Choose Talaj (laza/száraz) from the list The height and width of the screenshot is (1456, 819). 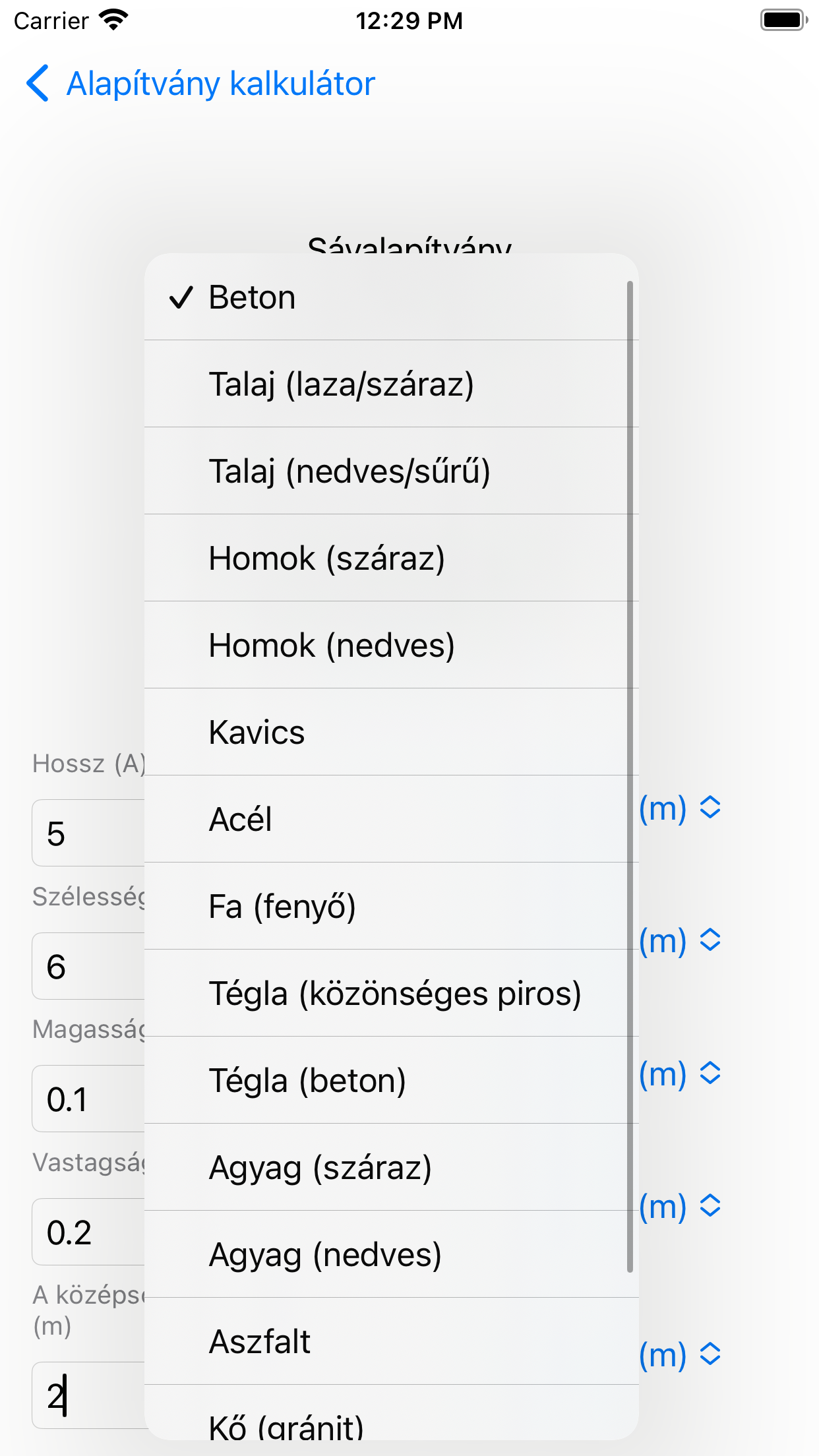coord(392,384)
